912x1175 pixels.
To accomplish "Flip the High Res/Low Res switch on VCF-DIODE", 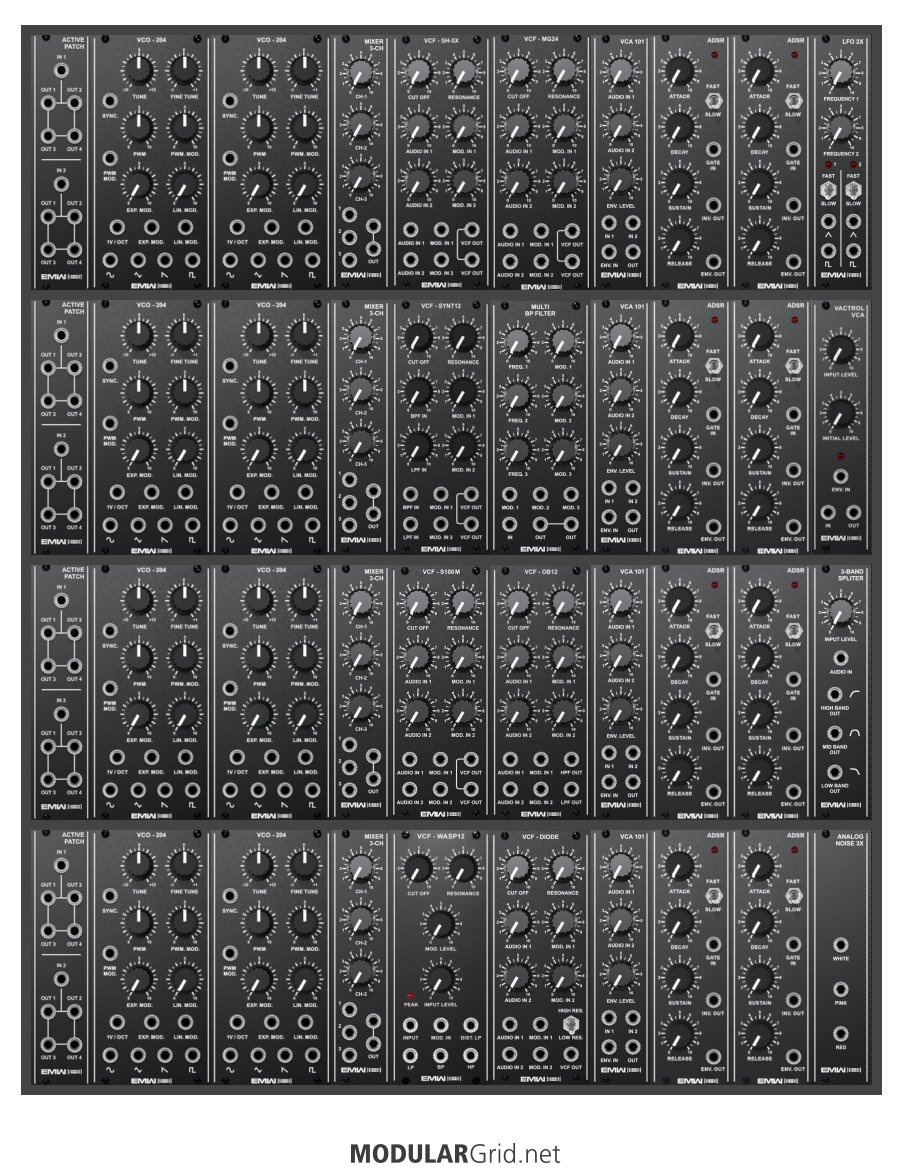I will 571,1024.
